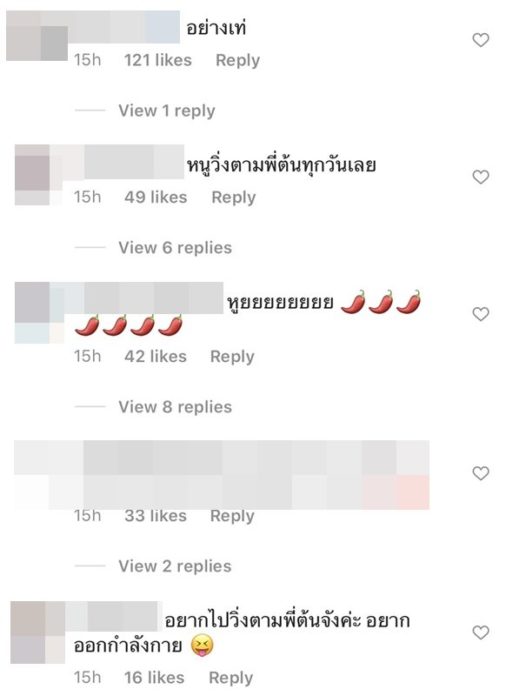Reply to the 42 likes comment
Screen dimensions: 519x696
point(232,357)
